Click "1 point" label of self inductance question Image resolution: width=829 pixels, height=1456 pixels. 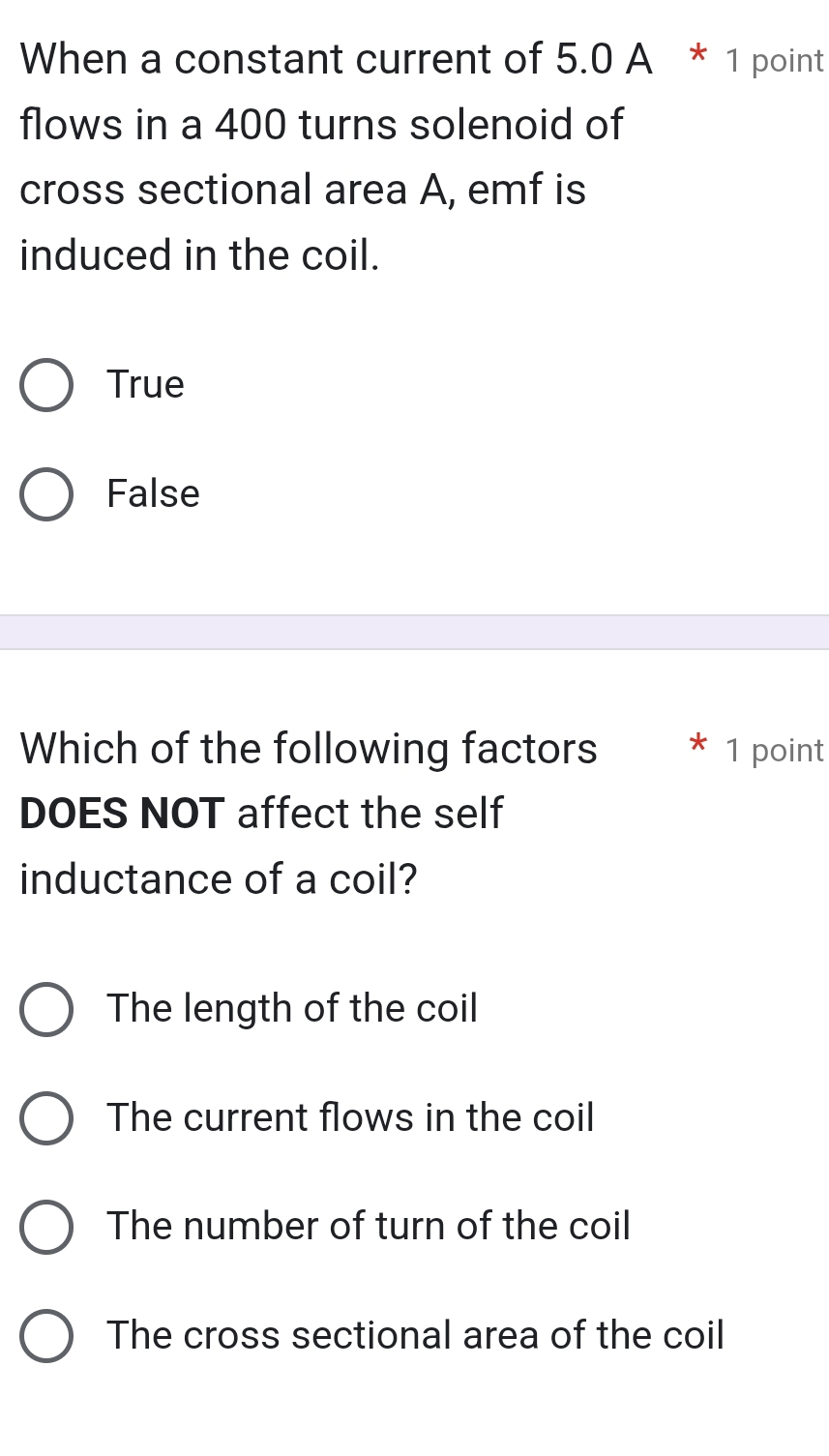click(774, 751)
